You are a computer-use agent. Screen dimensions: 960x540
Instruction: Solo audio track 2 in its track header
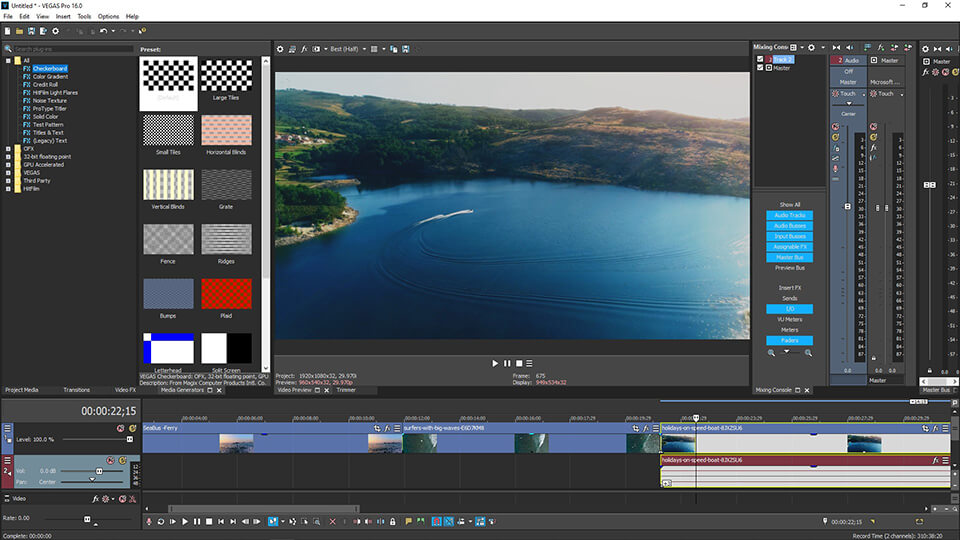(122, 460)
